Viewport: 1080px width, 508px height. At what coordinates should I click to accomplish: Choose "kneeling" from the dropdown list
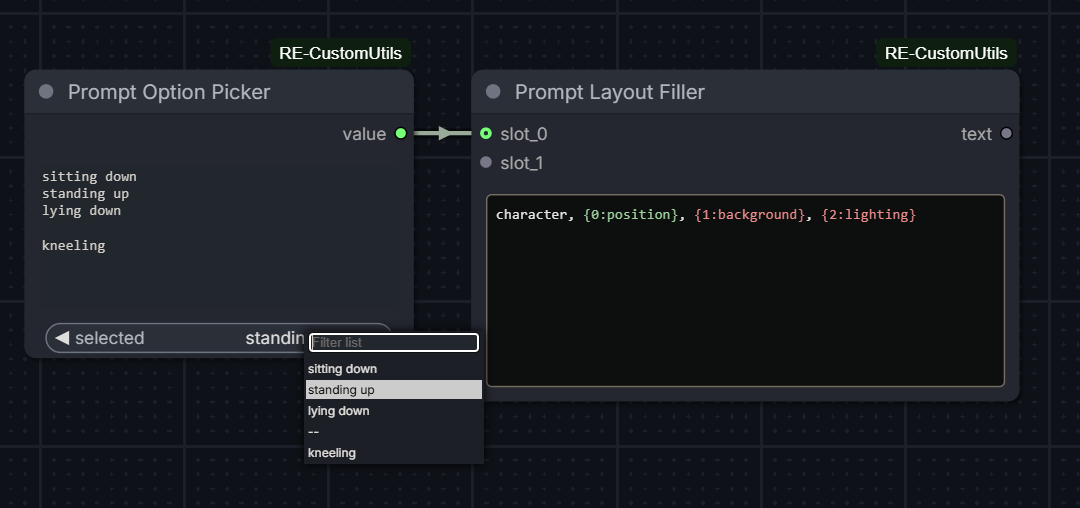393,453
